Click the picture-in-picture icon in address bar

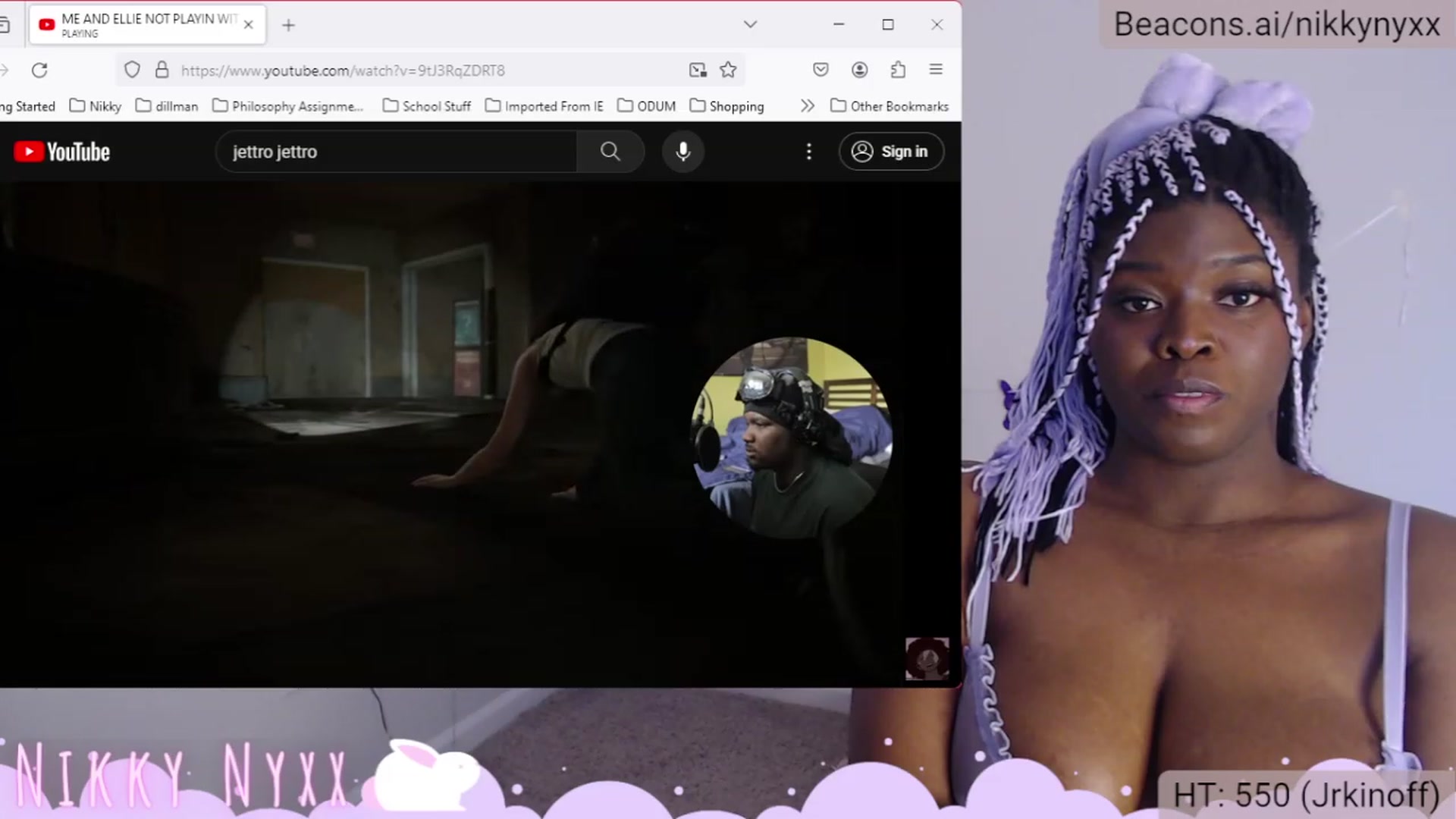point(698,70)
